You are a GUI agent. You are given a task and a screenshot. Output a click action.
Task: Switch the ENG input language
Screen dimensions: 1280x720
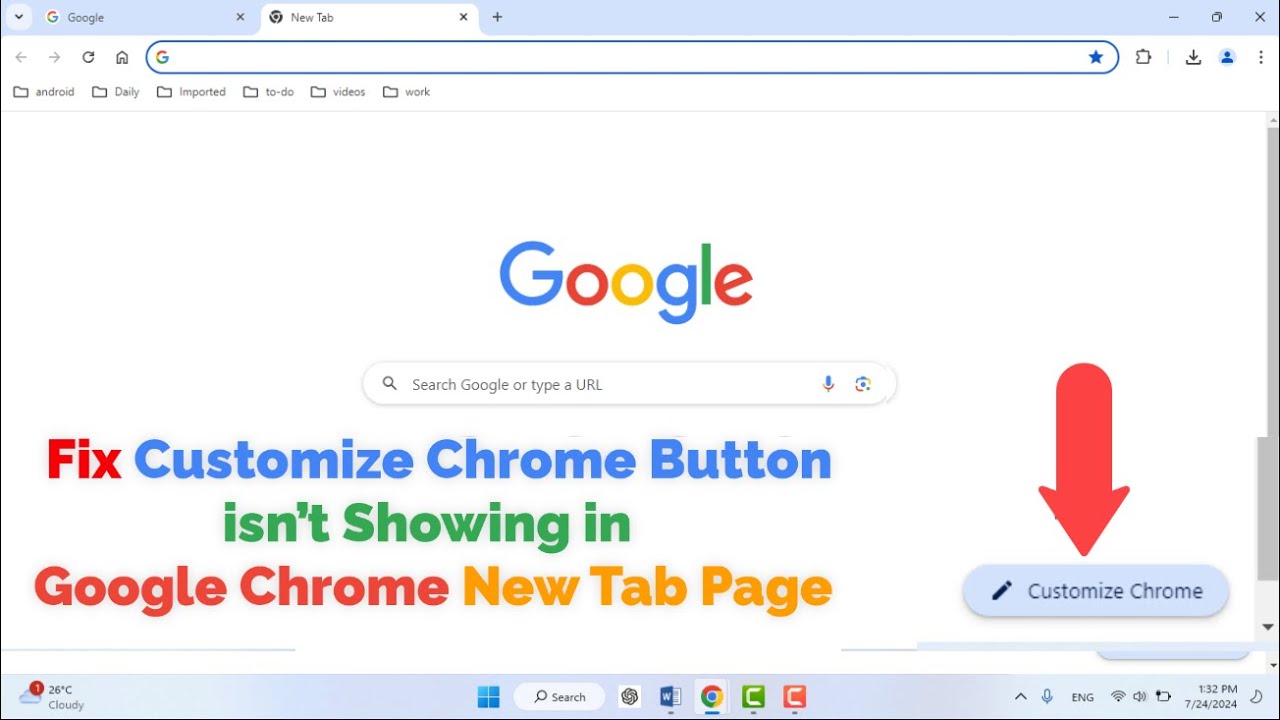(x=1082, y=697)
